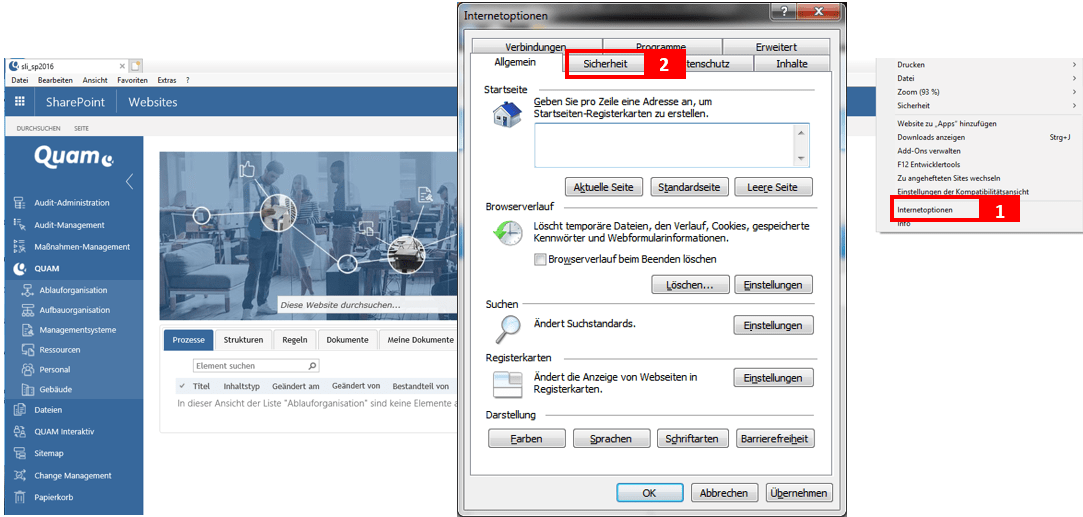
Task: Click the Aufbauorganisation icon
Action: pos(28,310)
